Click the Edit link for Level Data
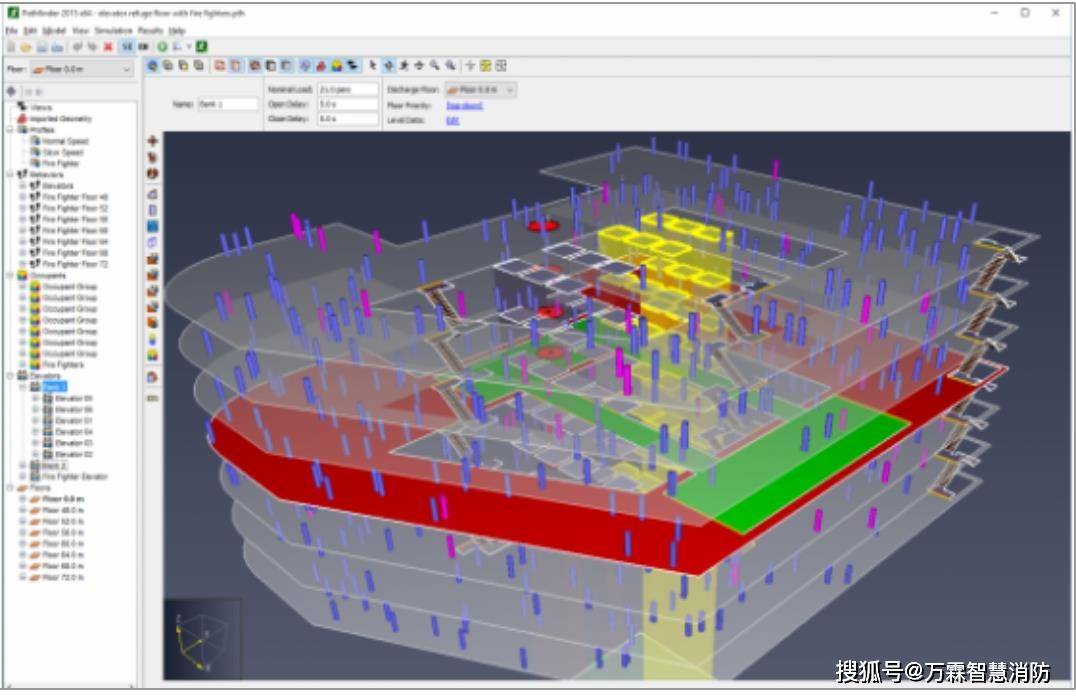Viewport: 1076px width, 696px height. (x=452, y=120)
